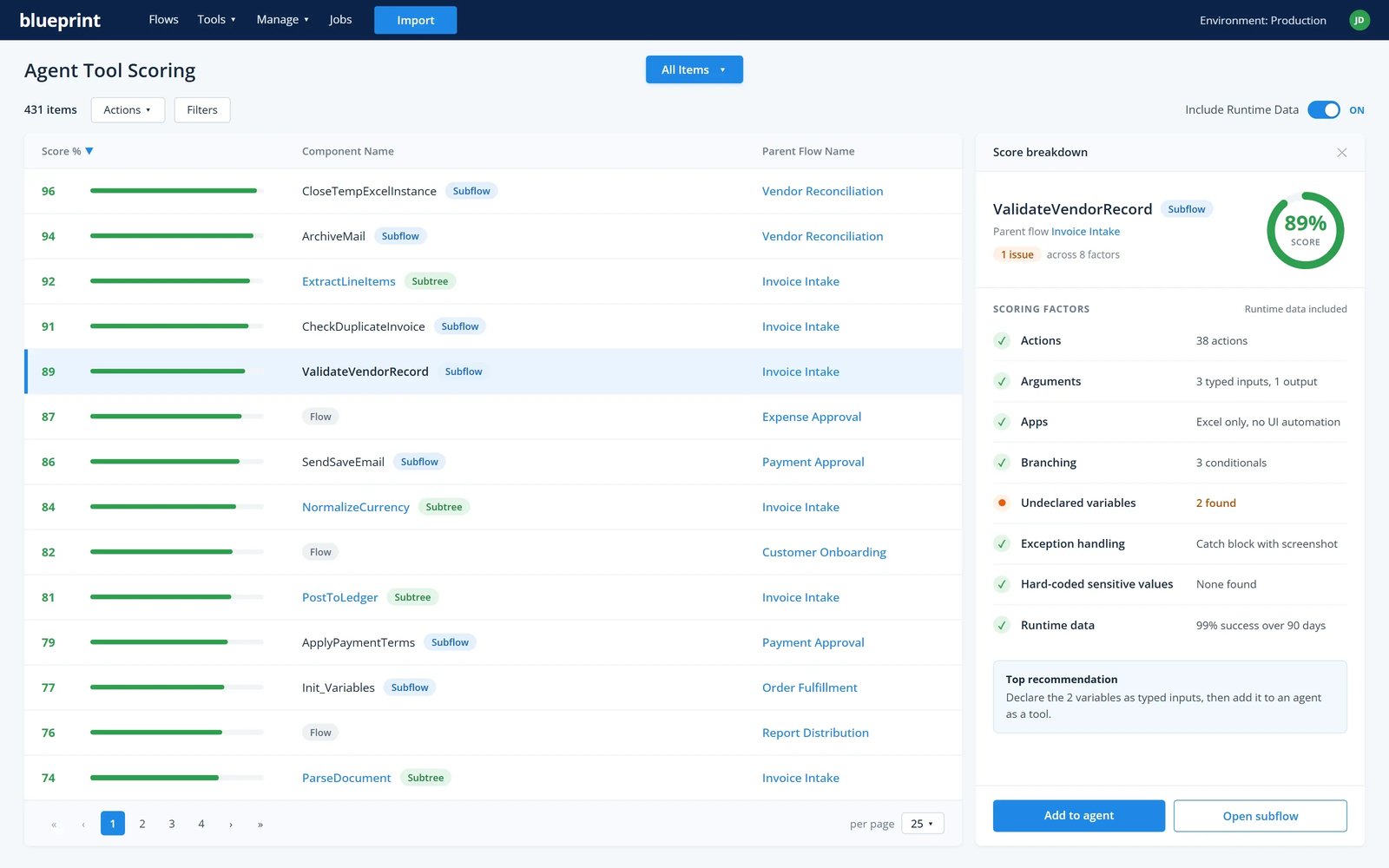1389x868 pixels.
Task: Click the Subtree tag beside NormalizeCurrency
Action: [x=444, y=507]
